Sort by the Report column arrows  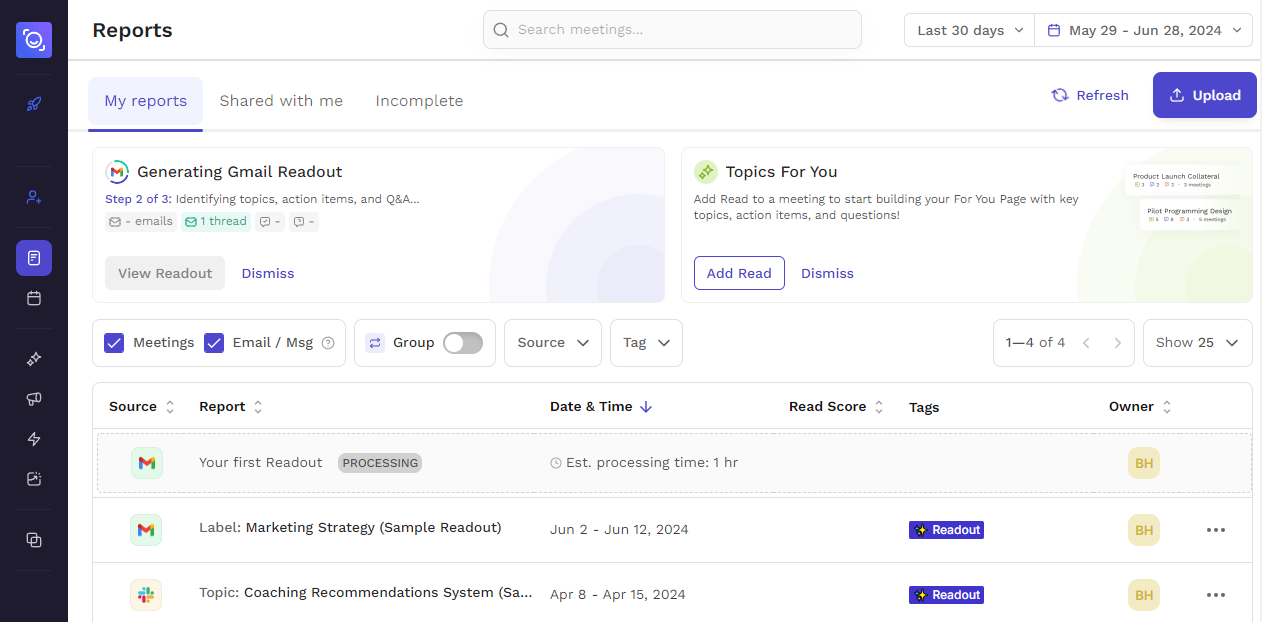258,407
